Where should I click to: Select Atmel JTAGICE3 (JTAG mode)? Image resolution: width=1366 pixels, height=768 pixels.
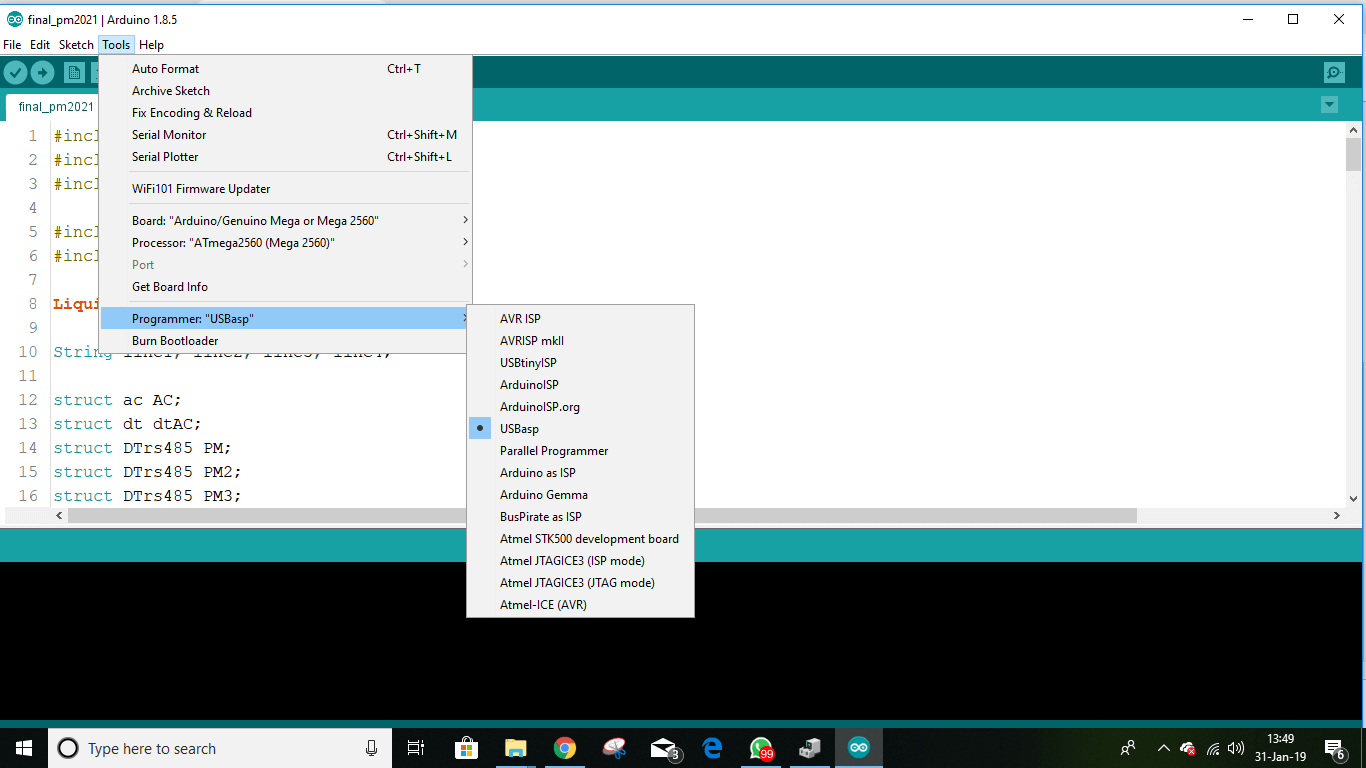(580, 583)
